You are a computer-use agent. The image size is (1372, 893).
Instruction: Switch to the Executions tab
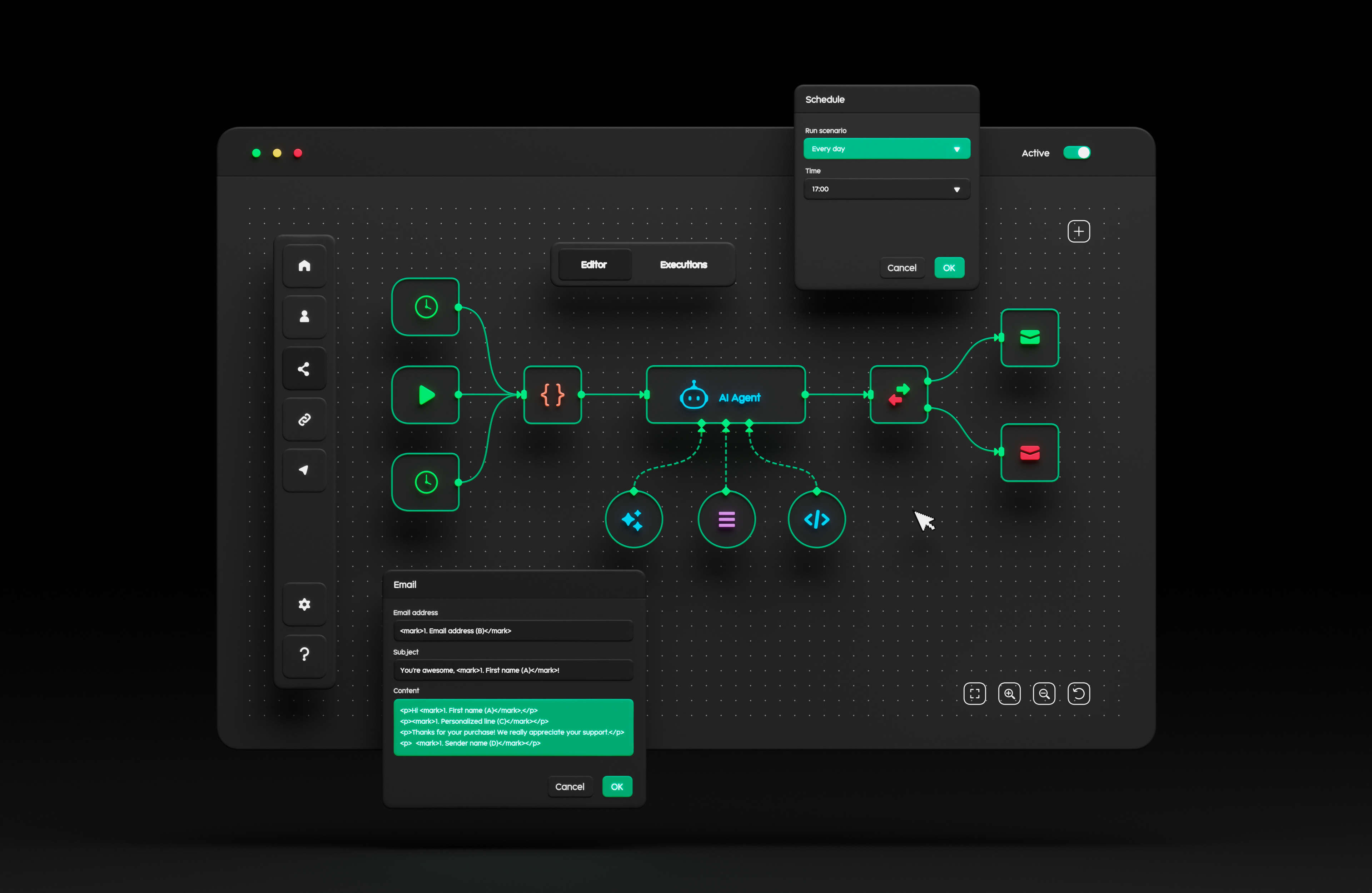(684, 265)
